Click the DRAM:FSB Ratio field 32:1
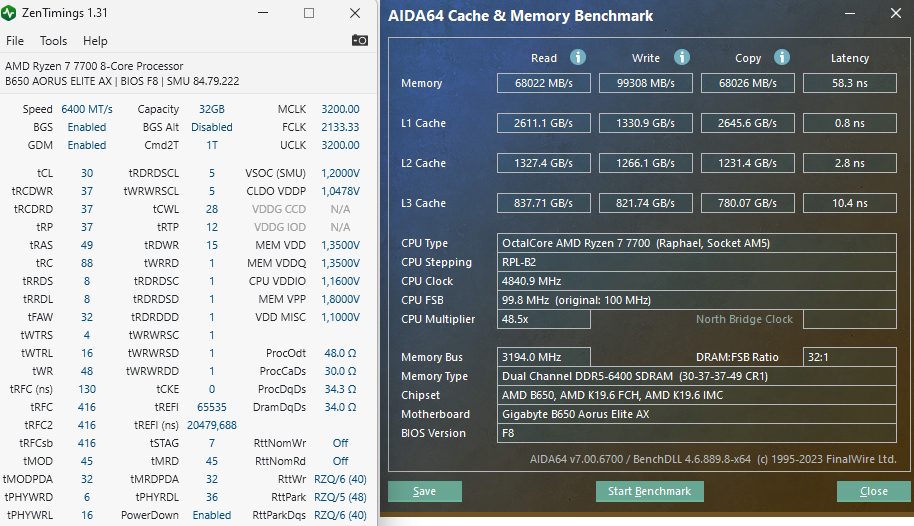The height and width of the screenshot is (526, 914). [850, 357]
